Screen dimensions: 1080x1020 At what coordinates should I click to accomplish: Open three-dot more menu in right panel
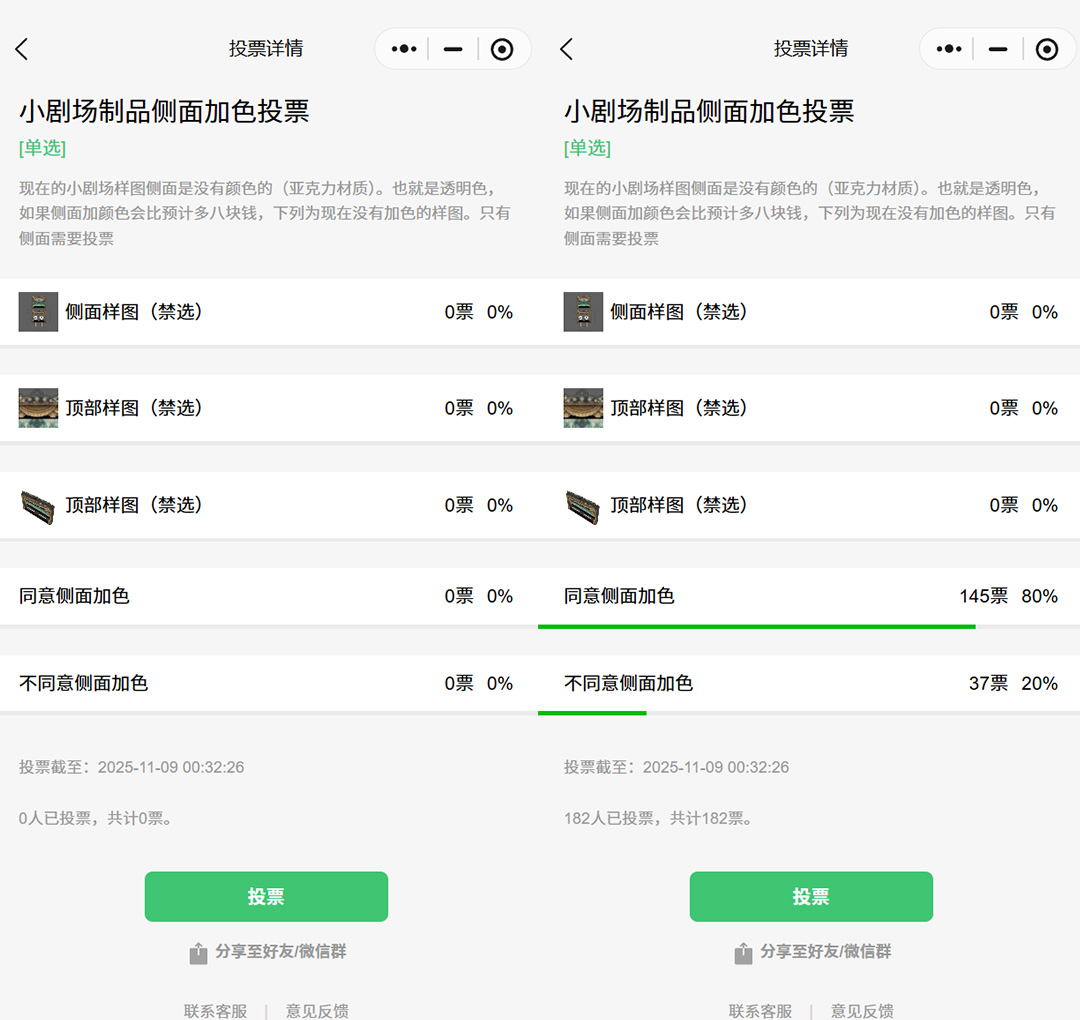[949, 49]
